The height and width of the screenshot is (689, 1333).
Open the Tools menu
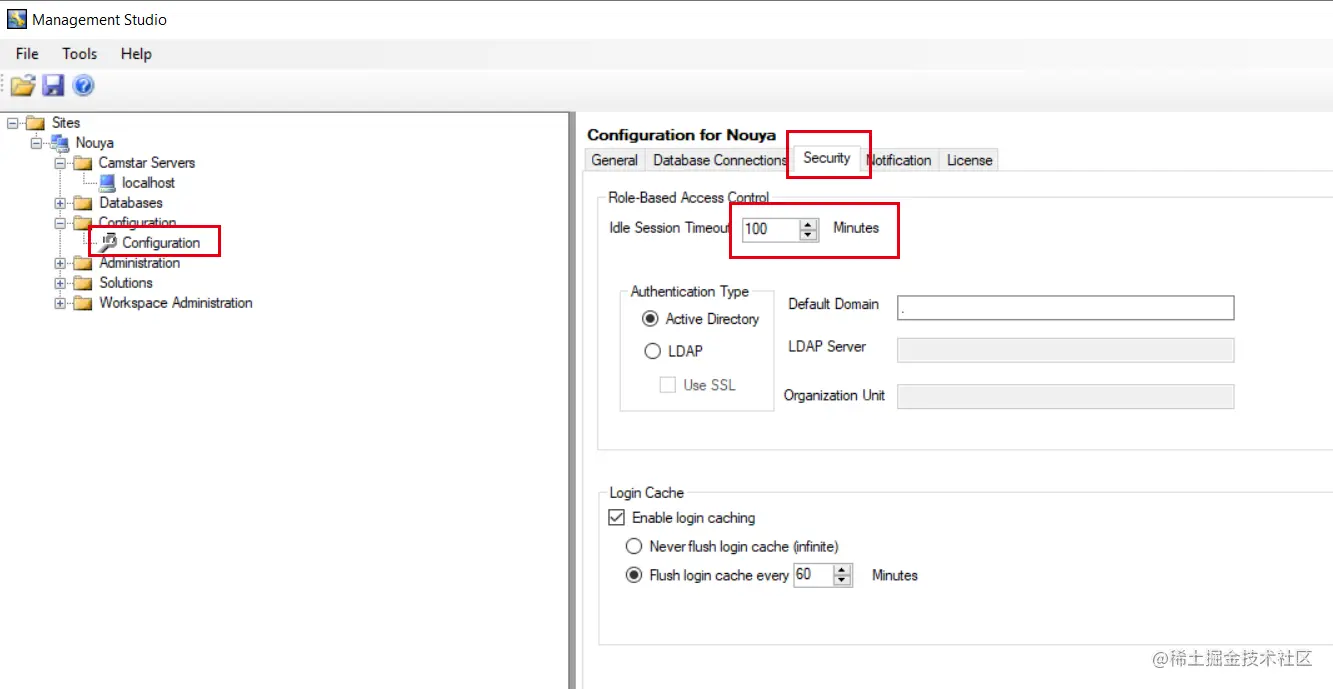click(80, 54)
